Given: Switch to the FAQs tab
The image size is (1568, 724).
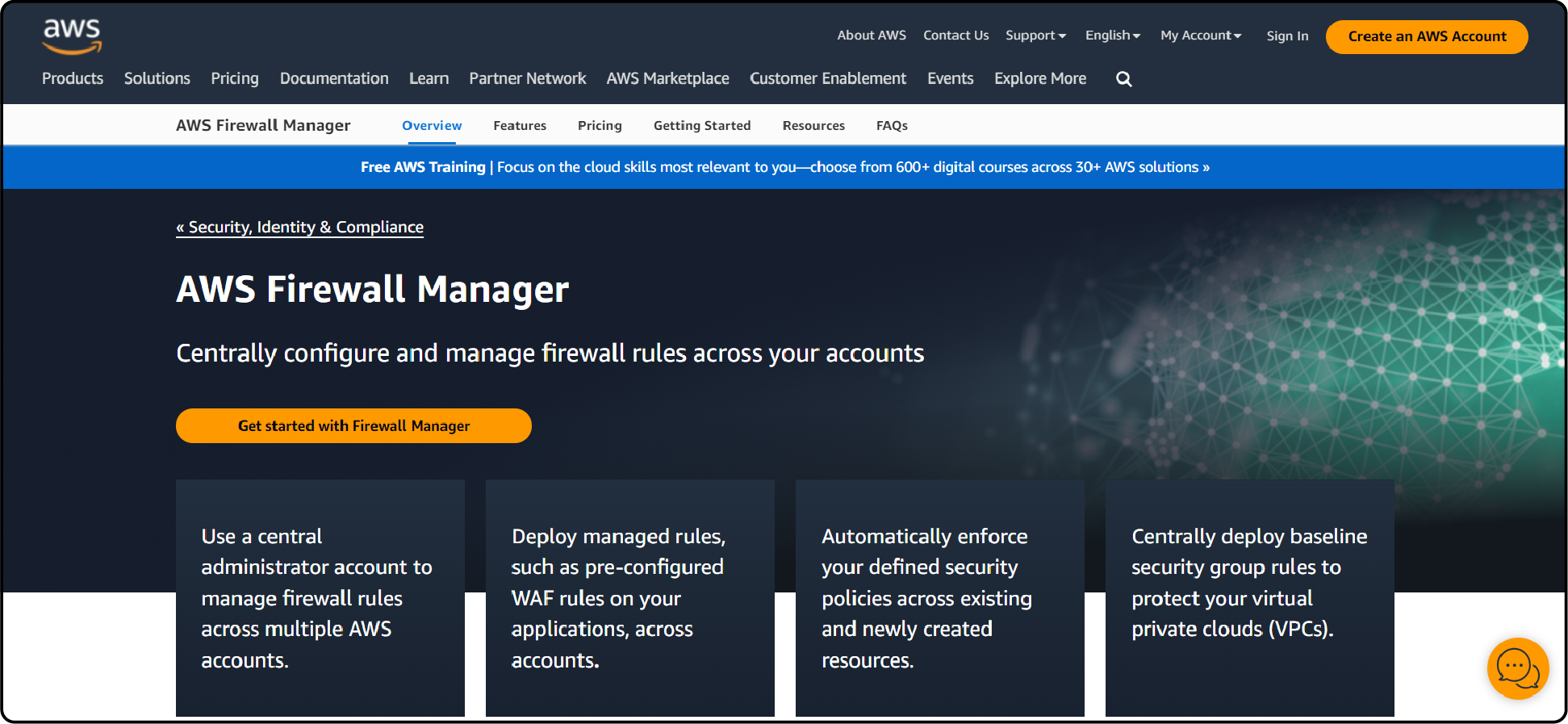Looking at the screenshot, I should [892, 126].
